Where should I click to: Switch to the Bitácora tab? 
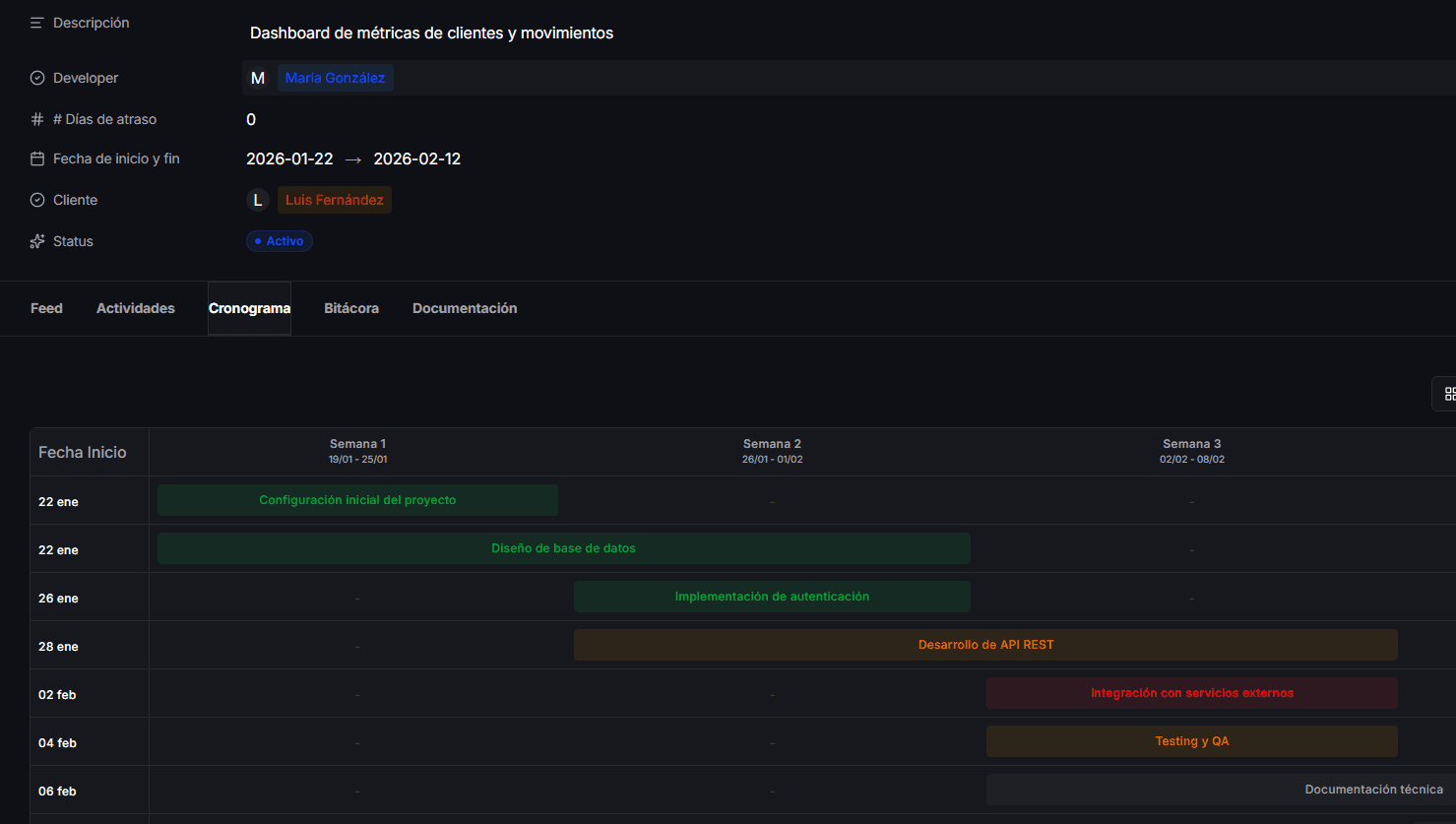(351, 307)
